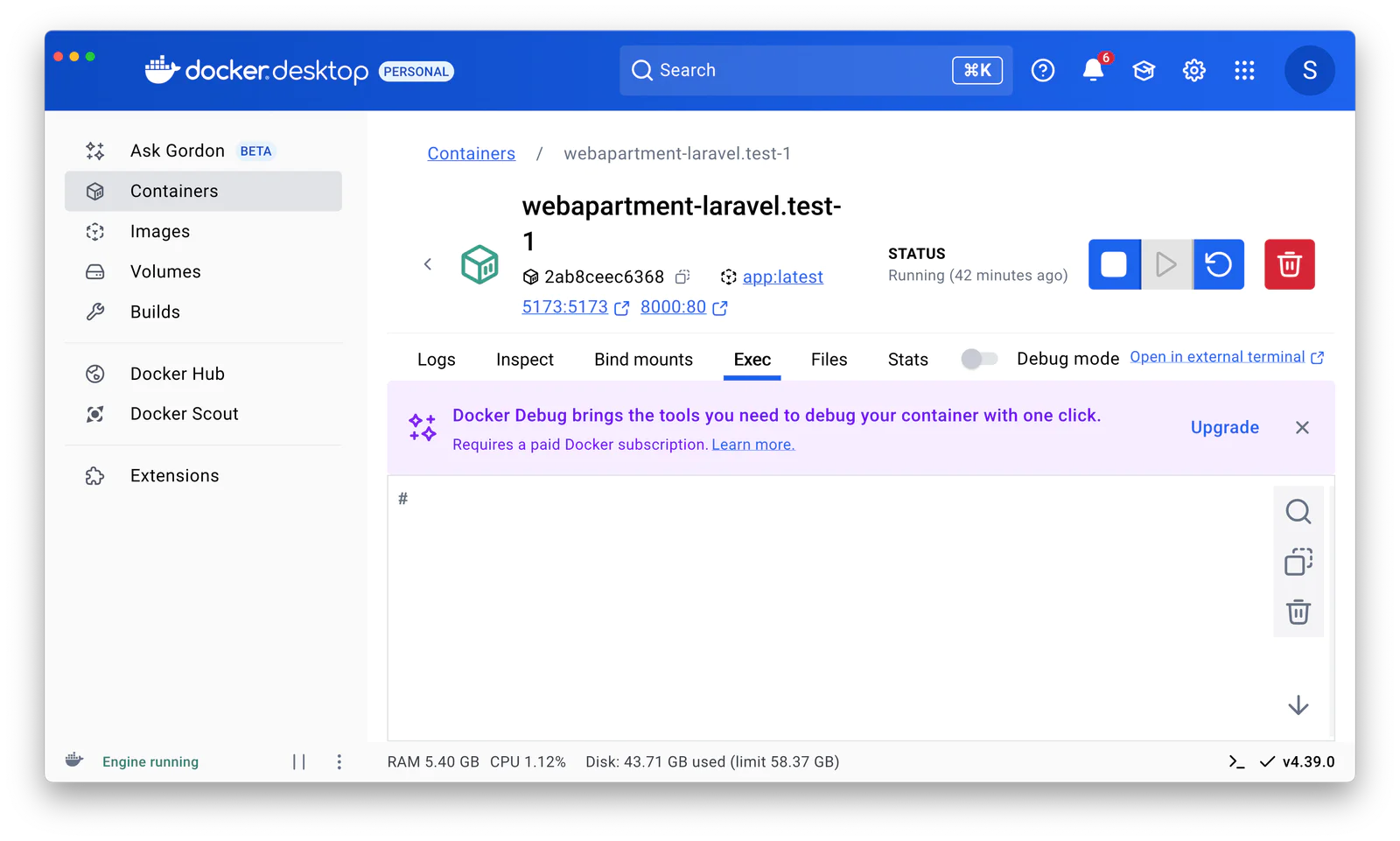Screen dimensions: 1400x841
Task: Search within the terminal output
Action: coord(1298,511)
